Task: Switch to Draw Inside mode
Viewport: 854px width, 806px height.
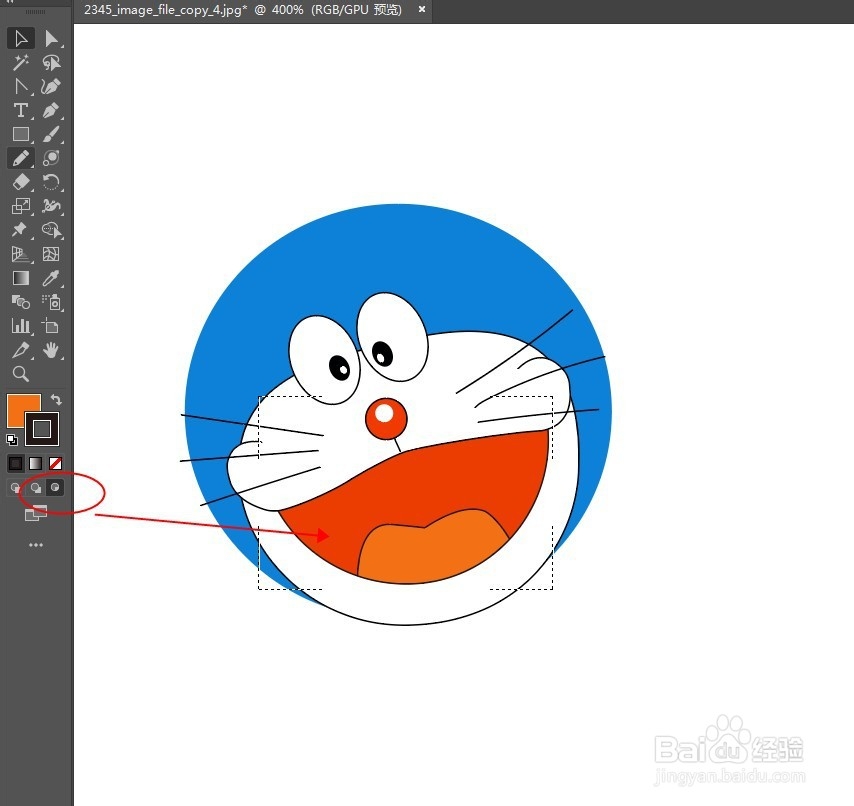Action: [55, 487]
